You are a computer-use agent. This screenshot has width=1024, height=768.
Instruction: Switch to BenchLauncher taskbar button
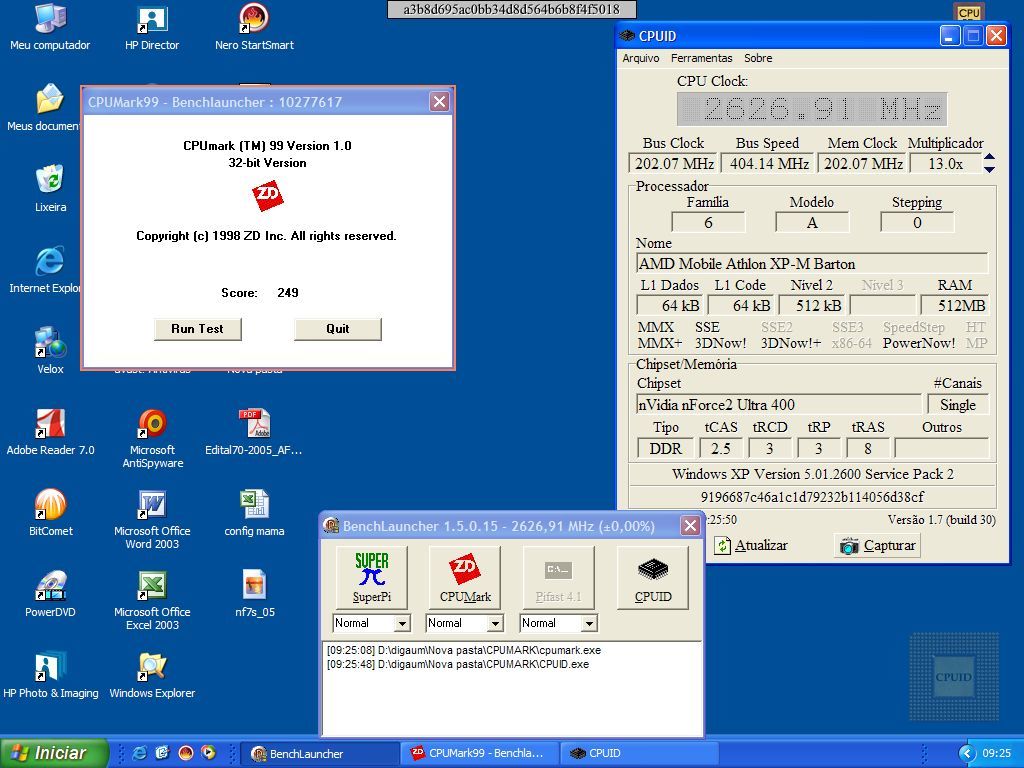321,754
